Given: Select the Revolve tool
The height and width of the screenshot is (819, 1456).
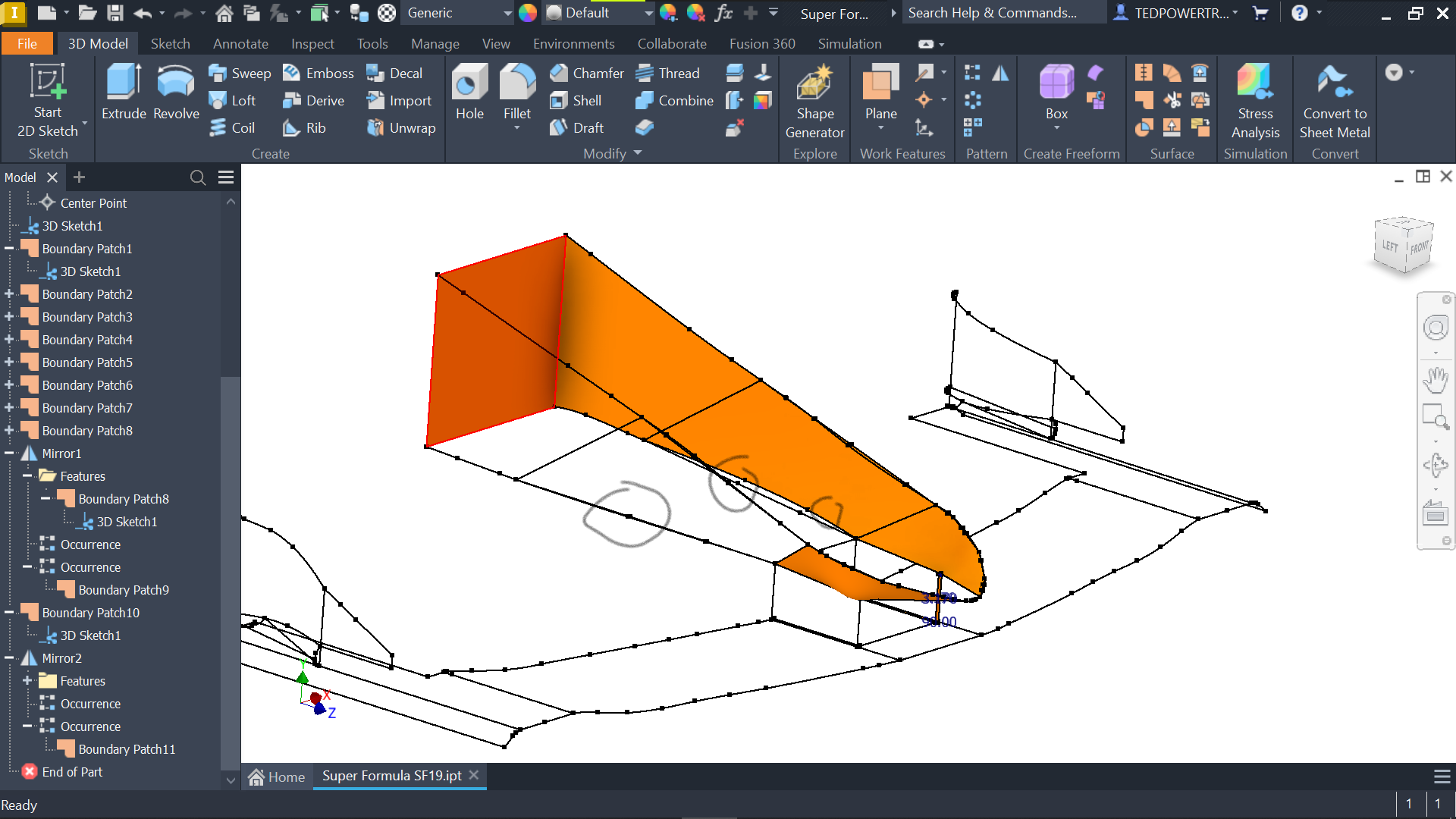Looking at the screenshot, I should coord(176,91).
